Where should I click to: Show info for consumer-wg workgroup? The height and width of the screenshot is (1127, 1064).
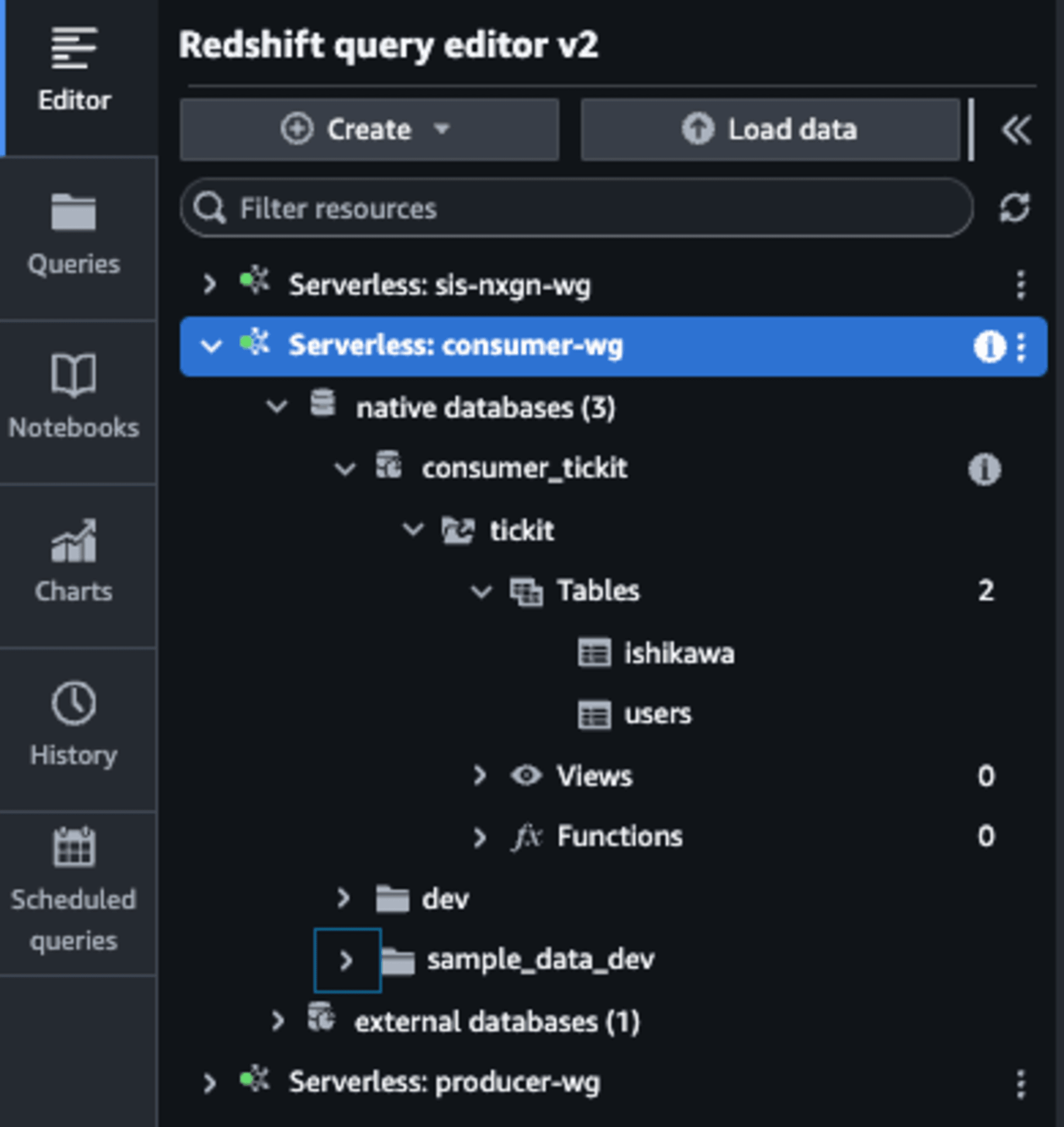pyautogui.click(x=989, y=346)
